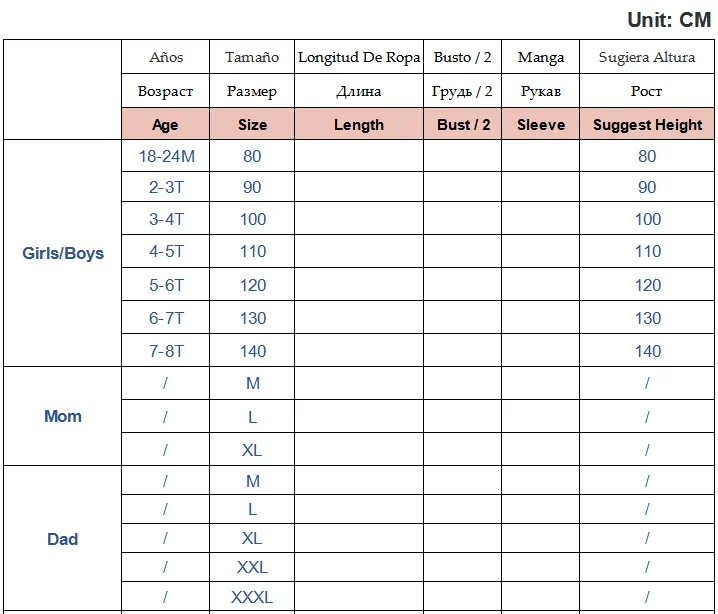Click the 'Unit: CM' label
Screen dimensions: 718x614
(668, 20)
